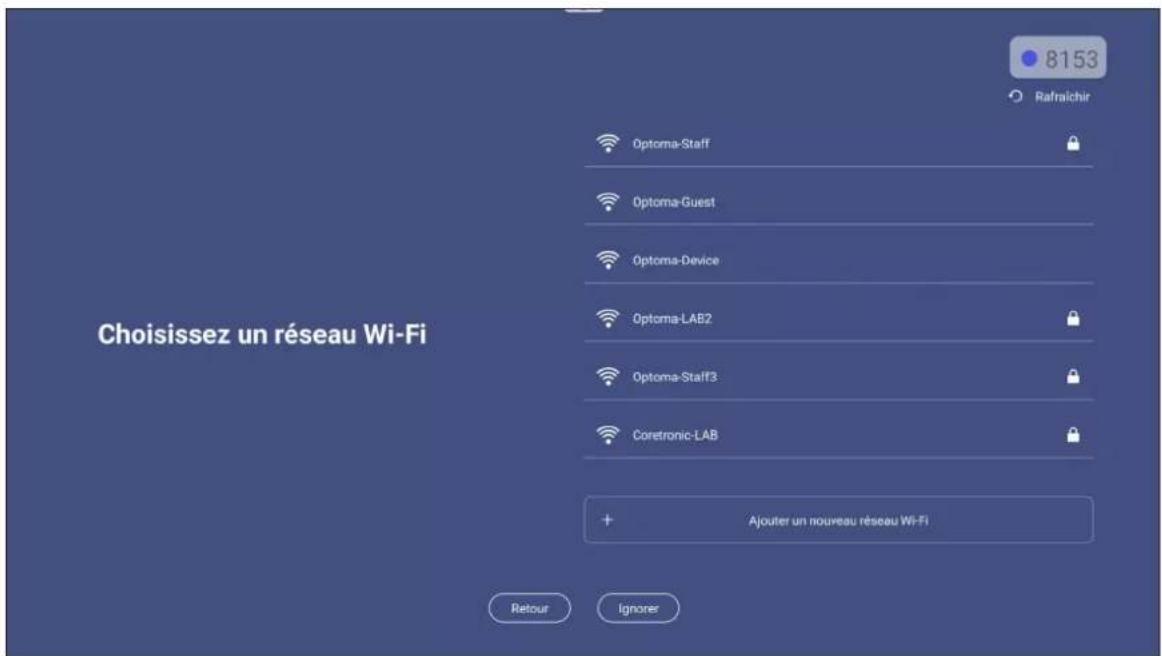
Task: Click the 8153 code badge
Action: [1058, 58]
